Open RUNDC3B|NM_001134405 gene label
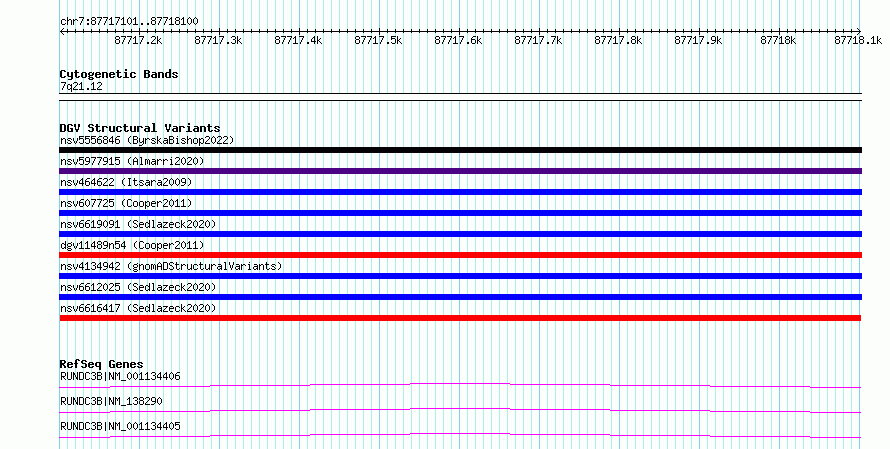The height and width of the screenshot is (449, 890). click(120, 426)
